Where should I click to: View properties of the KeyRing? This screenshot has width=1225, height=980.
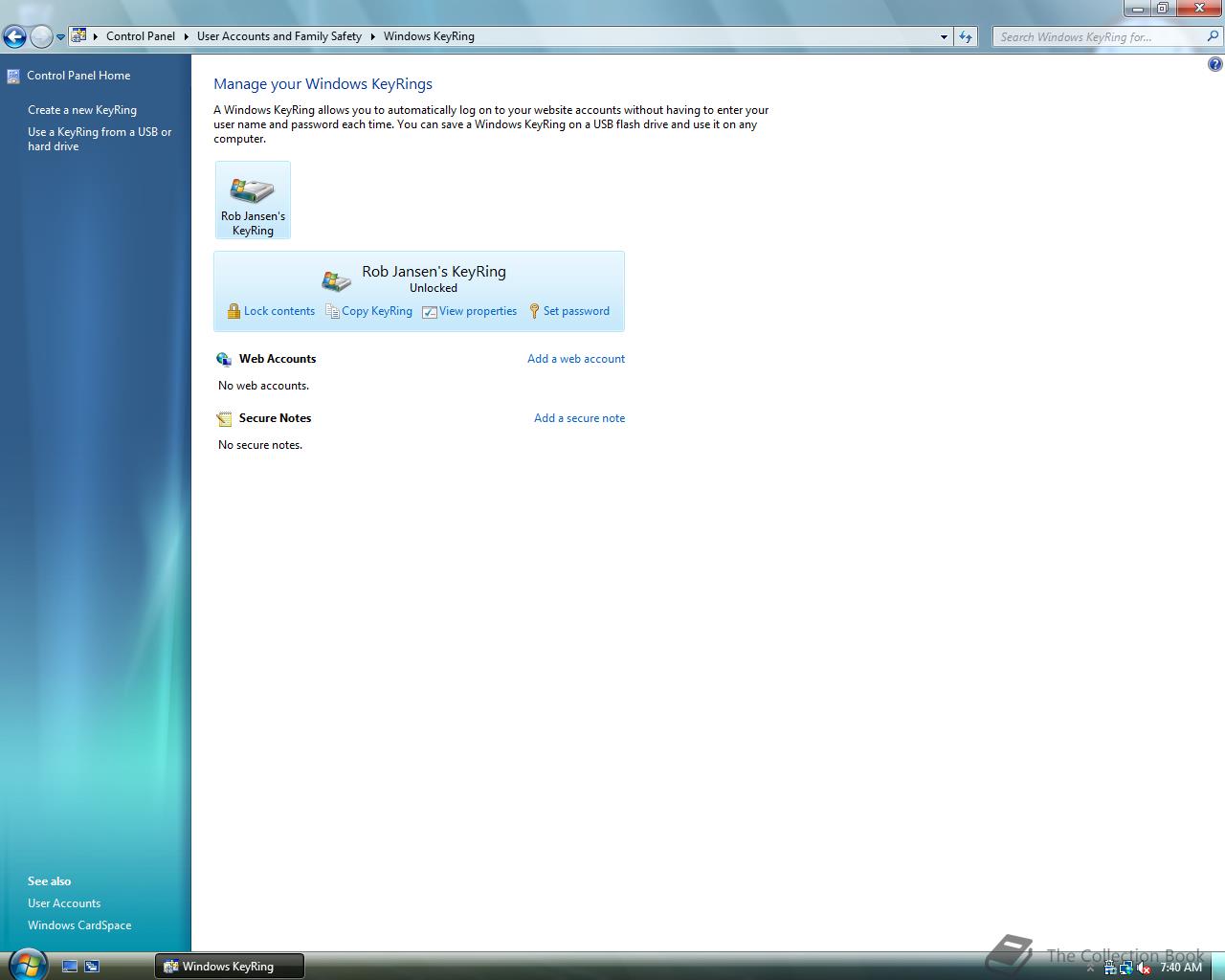(478, 311)
